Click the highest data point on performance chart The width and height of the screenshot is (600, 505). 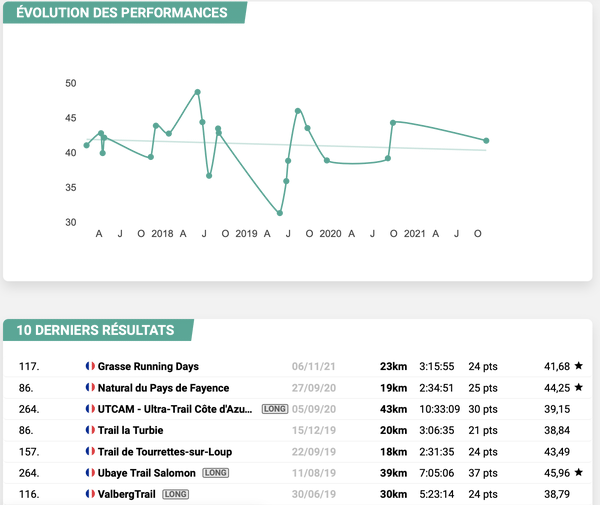[198, 92]
